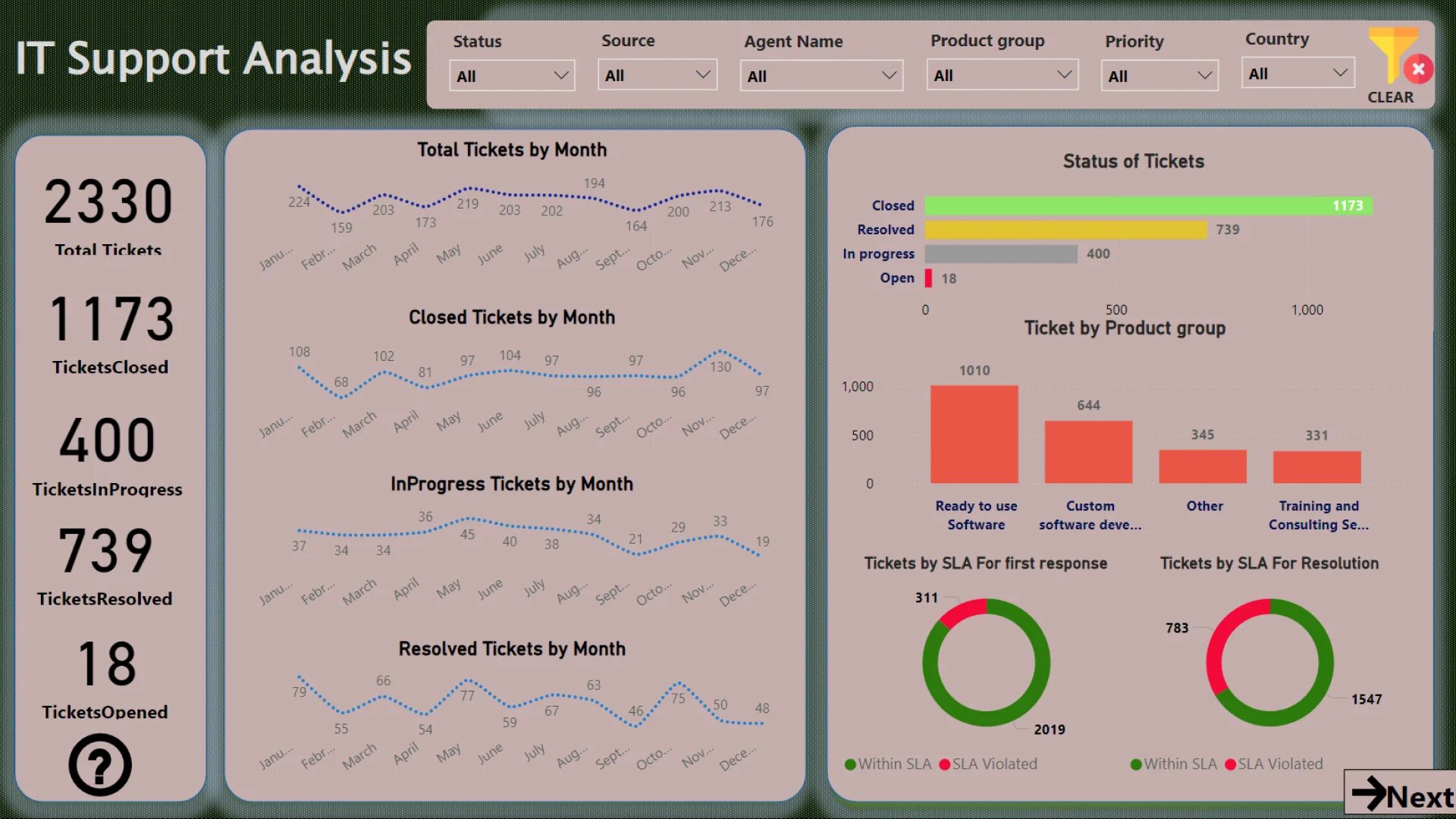Click SLA Violated legend under first response

[x=988, y=764]
